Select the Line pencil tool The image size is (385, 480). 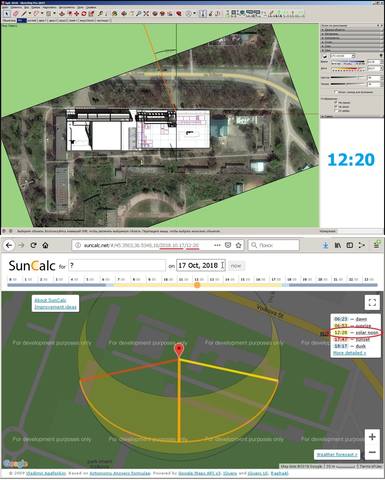[x=24, y=14]
